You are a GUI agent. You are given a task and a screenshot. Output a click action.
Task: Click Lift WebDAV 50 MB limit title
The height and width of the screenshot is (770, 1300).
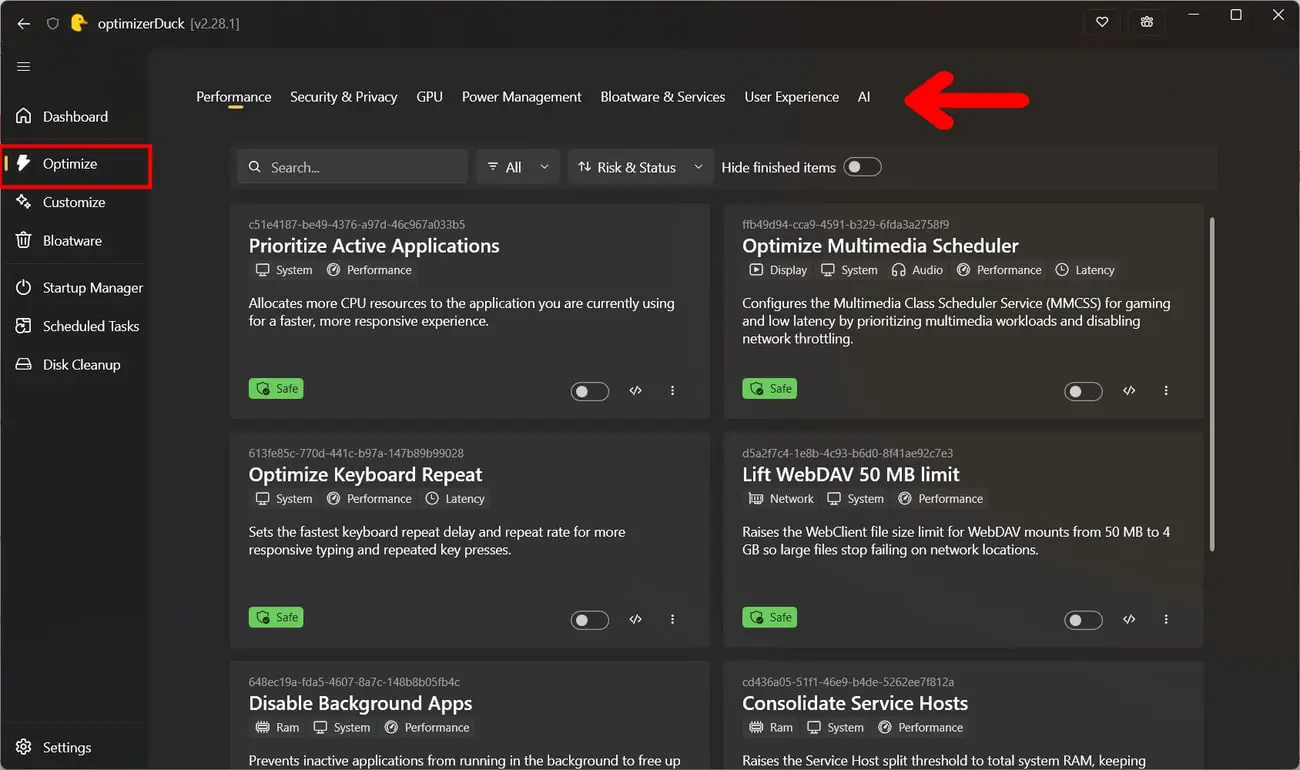pos(851,475)
